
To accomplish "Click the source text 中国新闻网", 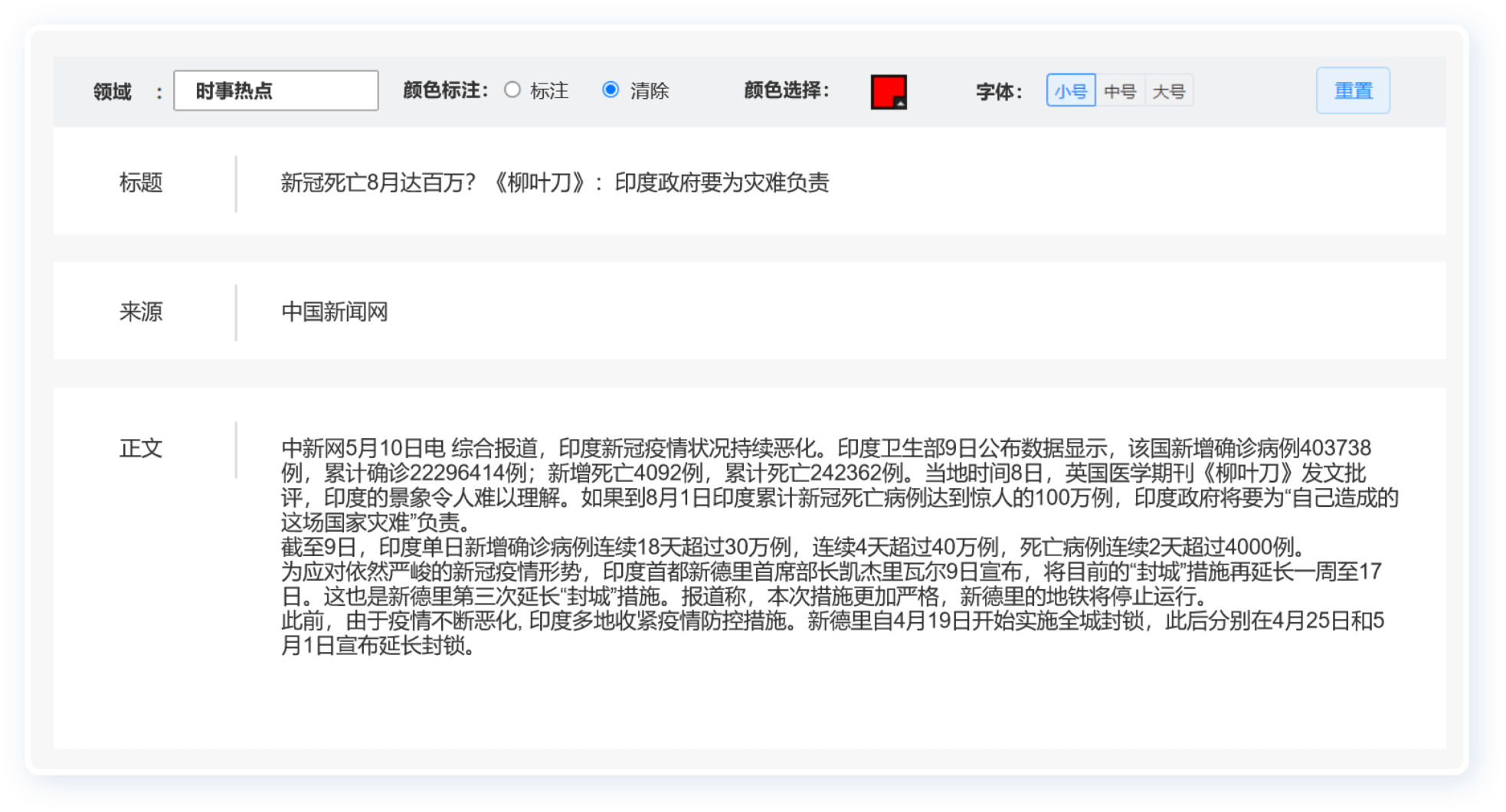I will coord(335,312).
